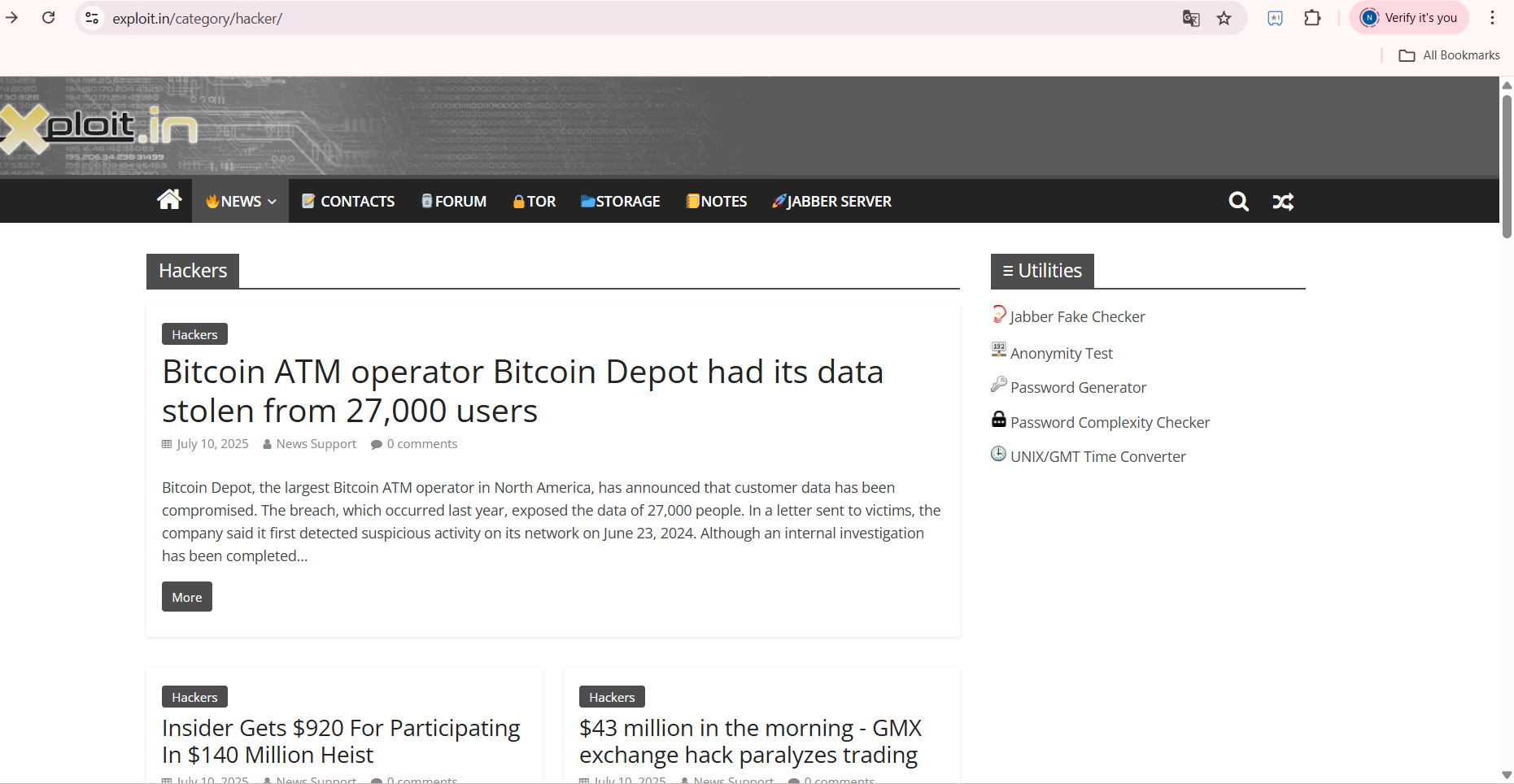Screen dimensions: 1514x784
Task: Open the Password Generator utility
Action: 1078,387
